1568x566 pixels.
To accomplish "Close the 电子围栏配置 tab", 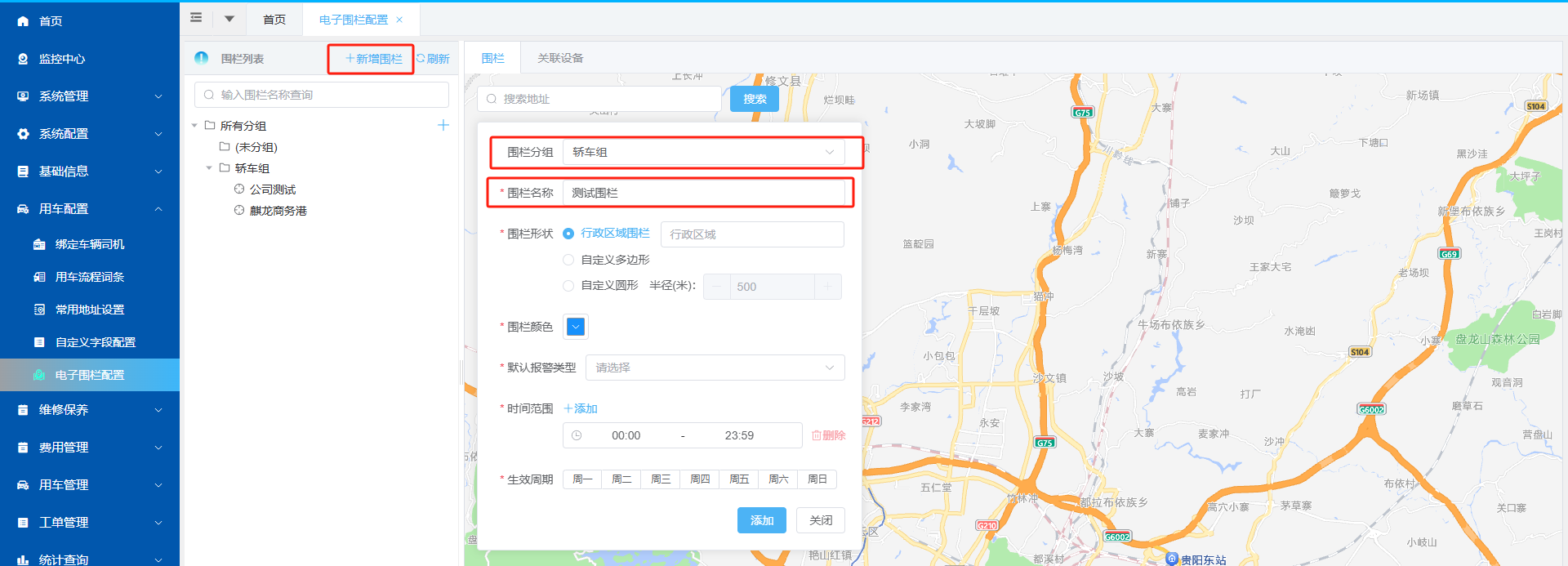I will pyautogui.click(x=399, y=20).
